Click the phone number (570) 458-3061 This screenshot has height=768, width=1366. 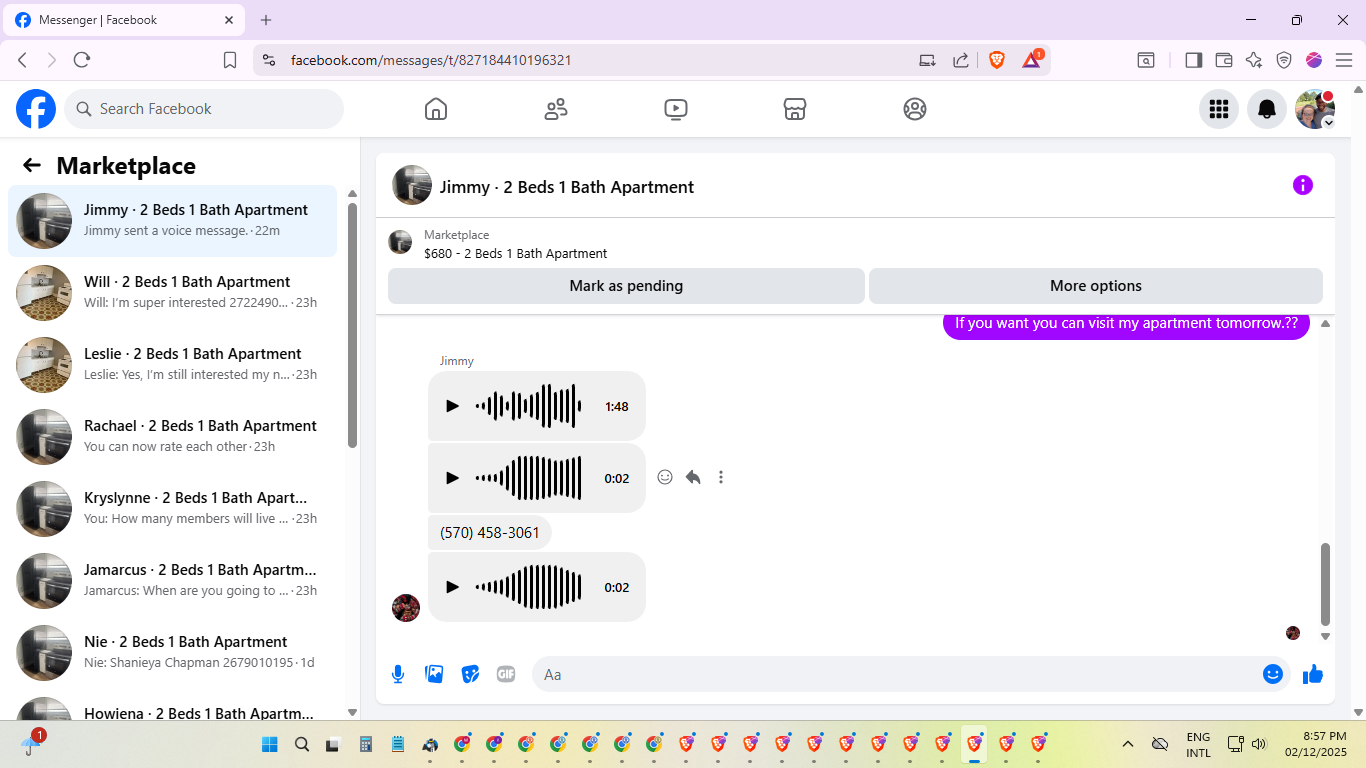pyautogui.click(x=490, y=533)
